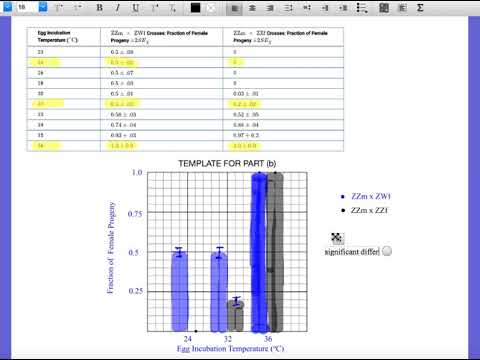Screen dimensions: 480x360
Task: Open the font size dropdown arrow
Action: click(43, 7)
